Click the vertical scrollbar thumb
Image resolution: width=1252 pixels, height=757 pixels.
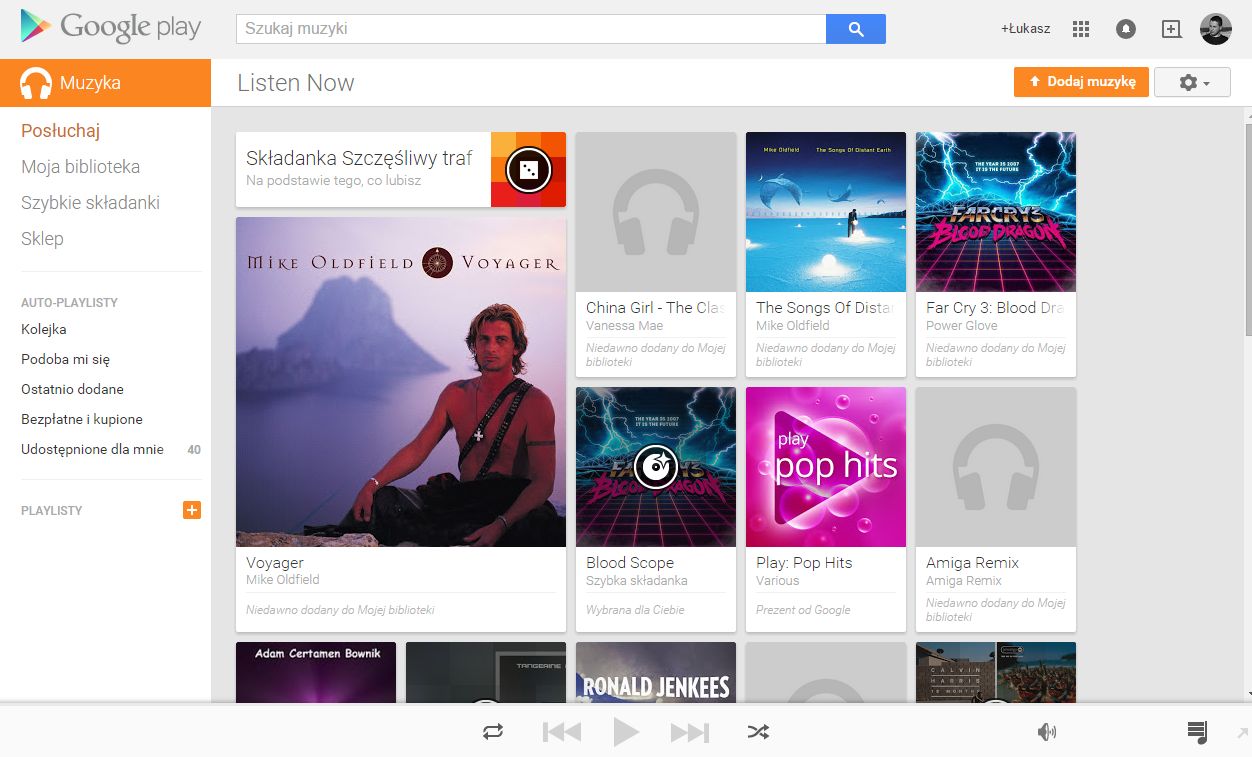pos(1247,230)
